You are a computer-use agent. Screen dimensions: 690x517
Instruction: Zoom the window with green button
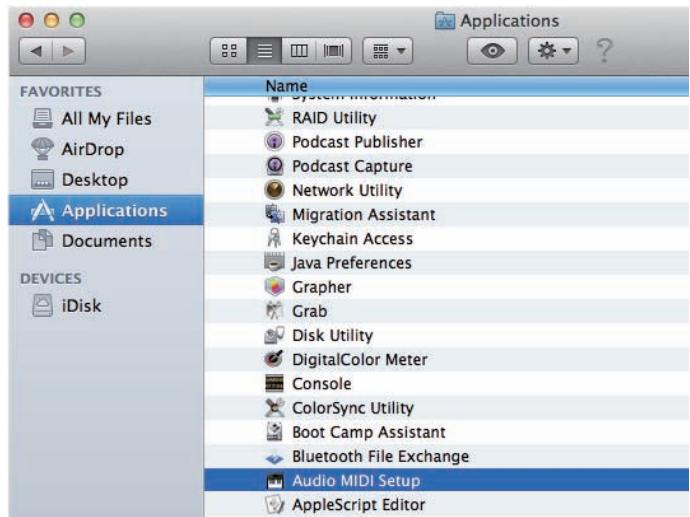click(x=77, y=20)
